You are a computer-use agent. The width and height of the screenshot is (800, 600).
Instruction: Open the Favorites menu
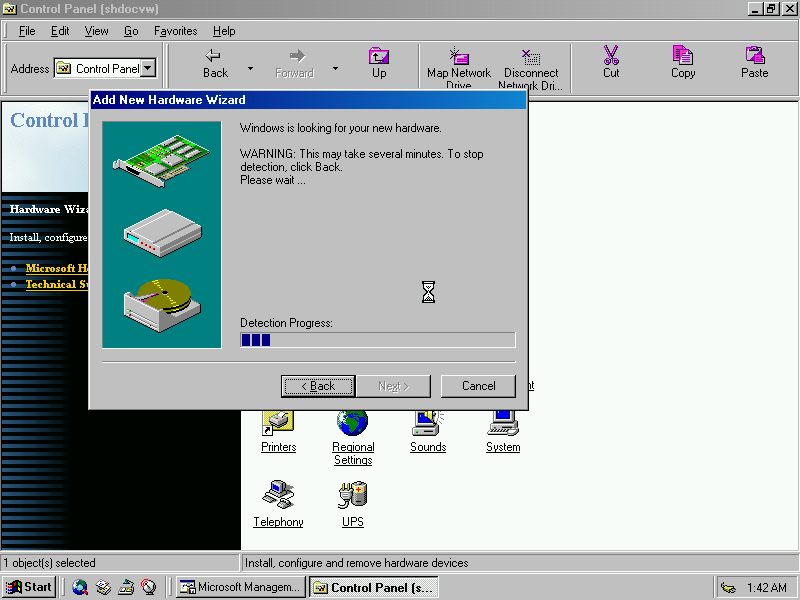click(175, 31)
